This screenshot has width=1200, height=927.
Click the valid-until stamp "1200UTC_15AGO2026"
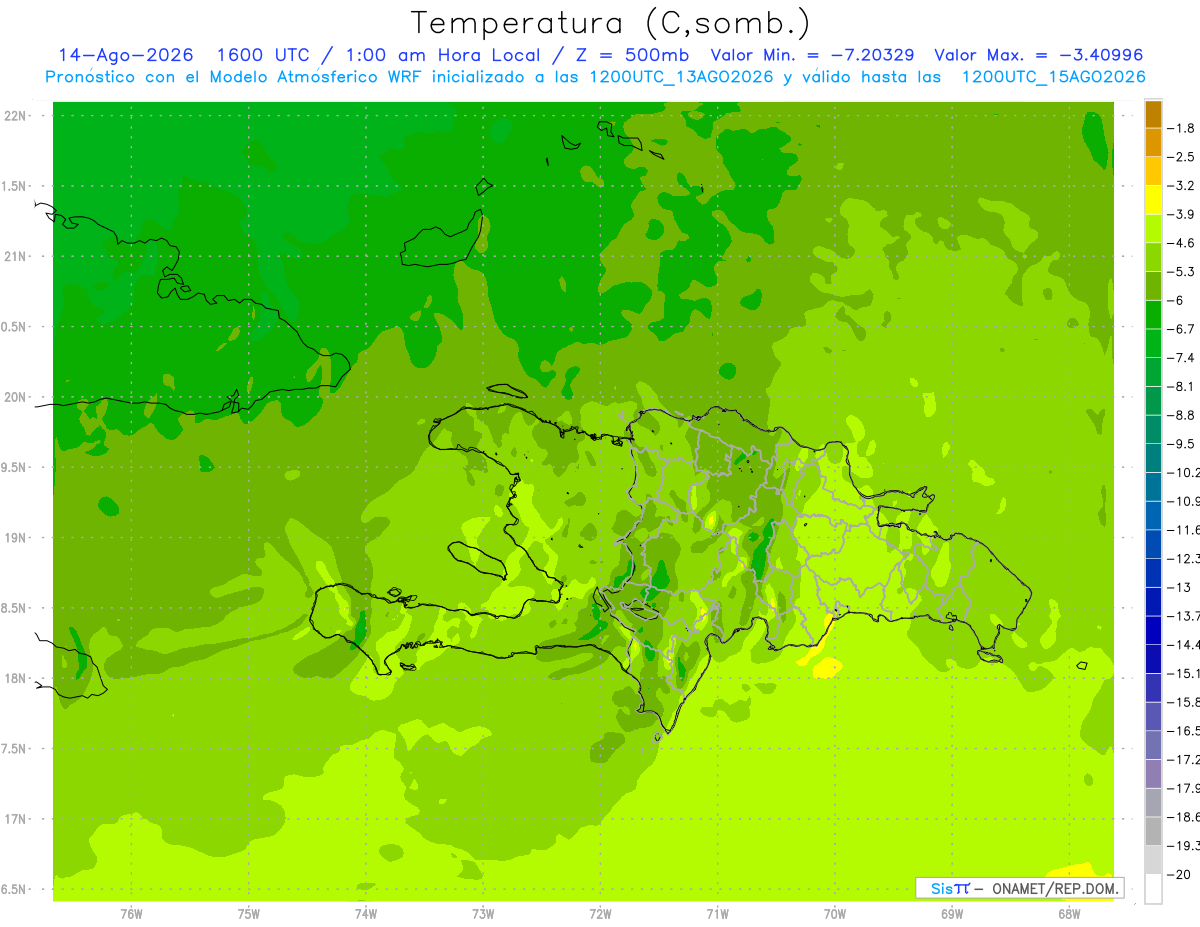pos(1053,77)
